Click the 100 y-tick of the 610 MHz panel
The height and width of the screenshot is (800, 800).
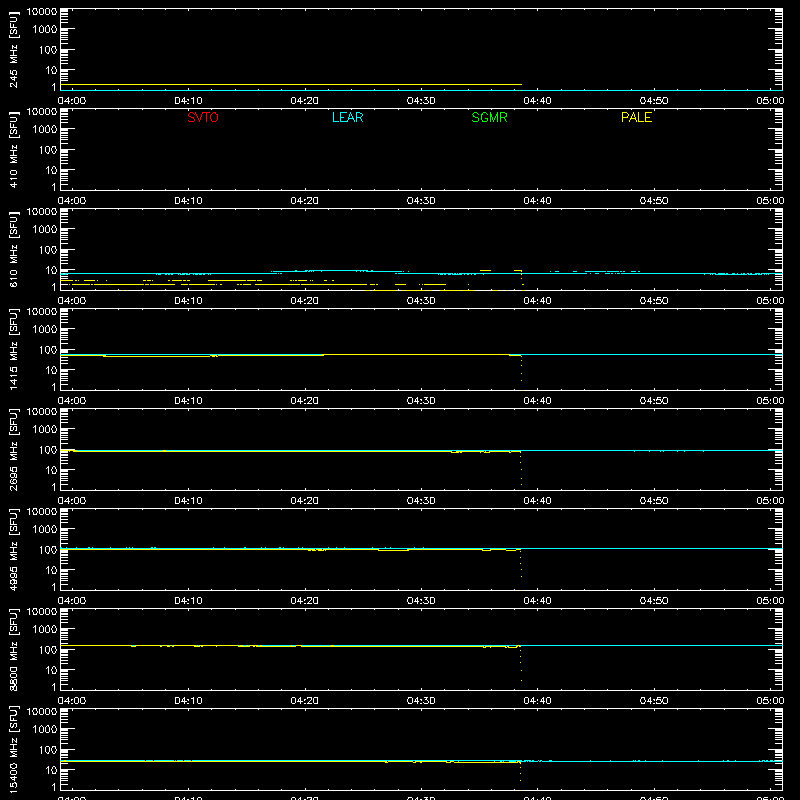coord(48,250)
